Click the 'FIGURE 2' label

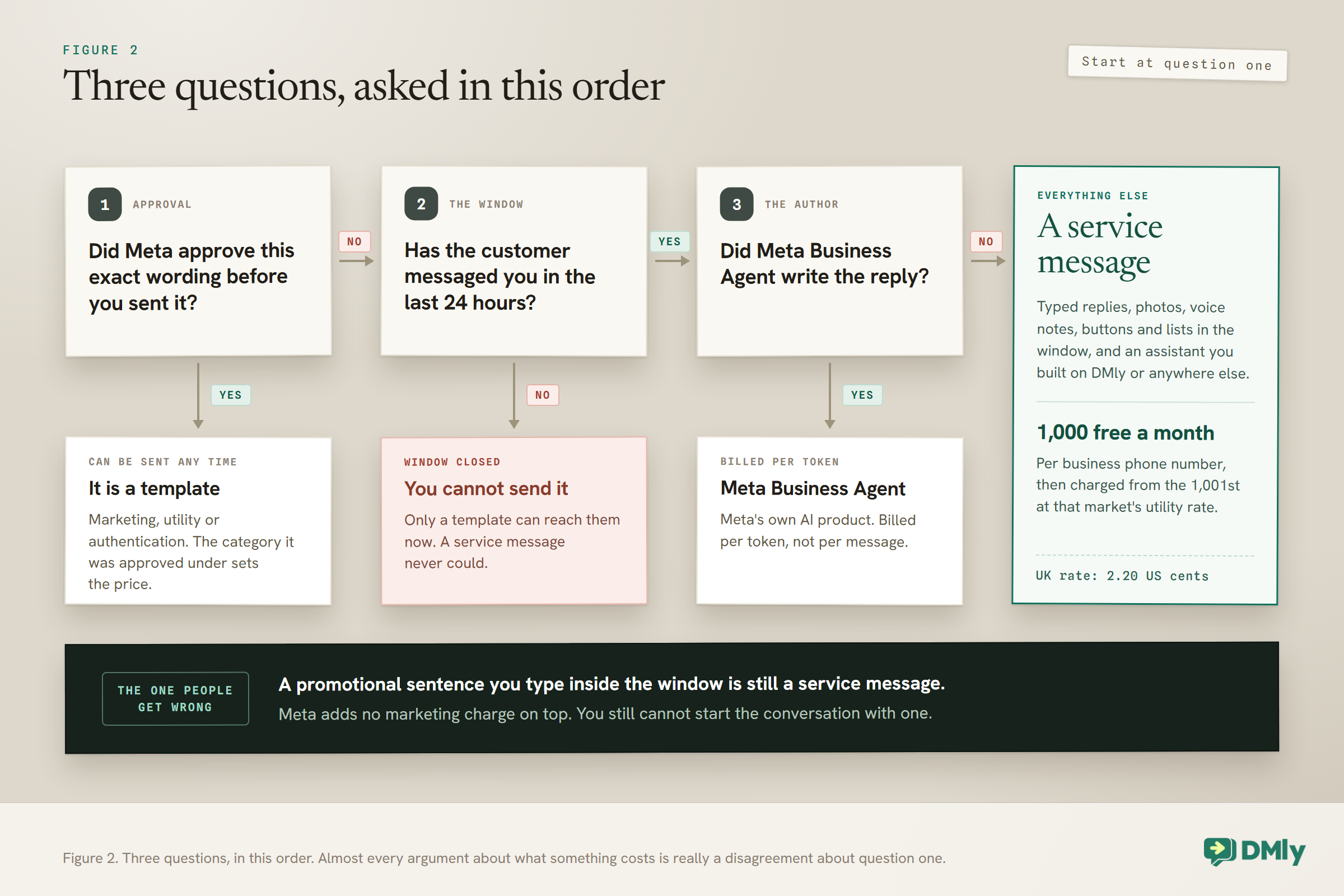click(x=101, y=50)
